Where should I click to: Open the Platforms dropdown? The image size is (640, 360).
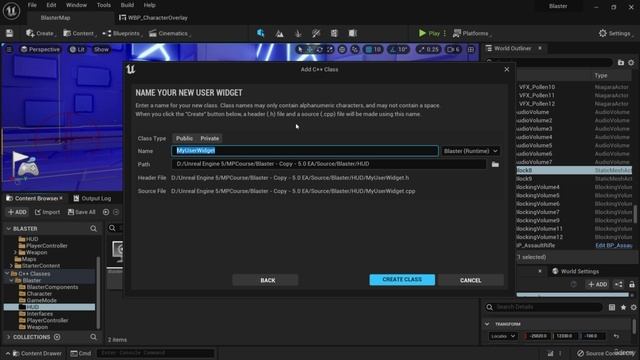click(x=472, y=33)
